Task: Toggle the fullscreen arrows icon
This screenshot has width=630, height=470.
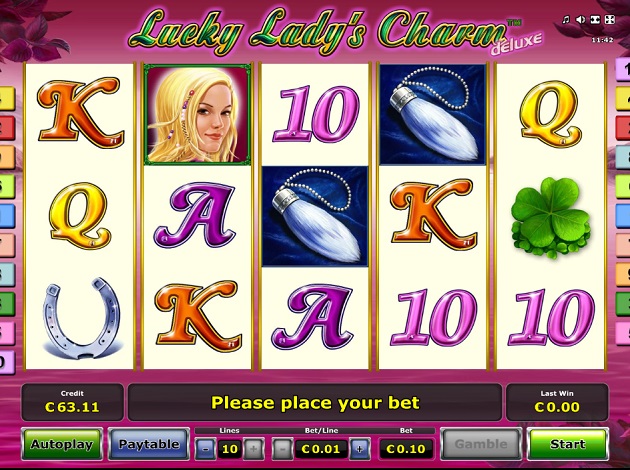Action: (610, 19)
